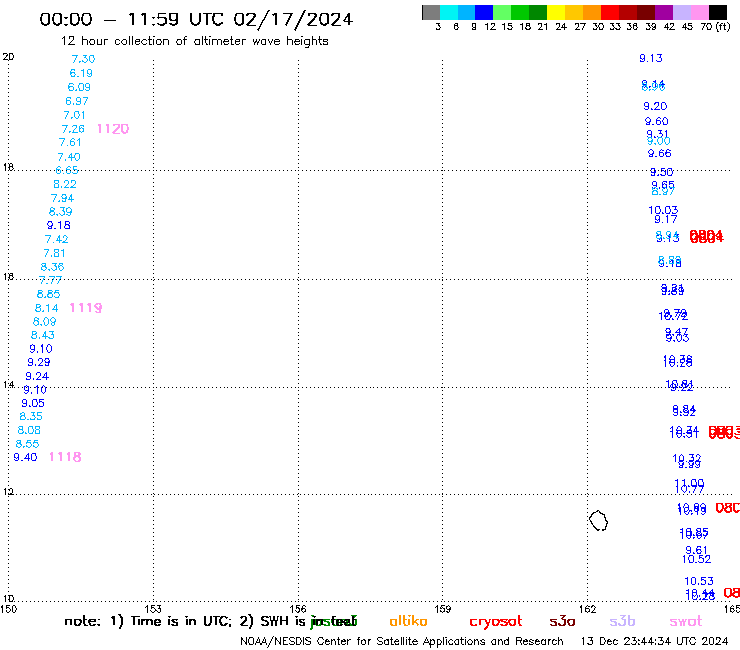Click the pink '1118' time marker
This screenshot has height=650, width=740.
[x=65, y=457]
